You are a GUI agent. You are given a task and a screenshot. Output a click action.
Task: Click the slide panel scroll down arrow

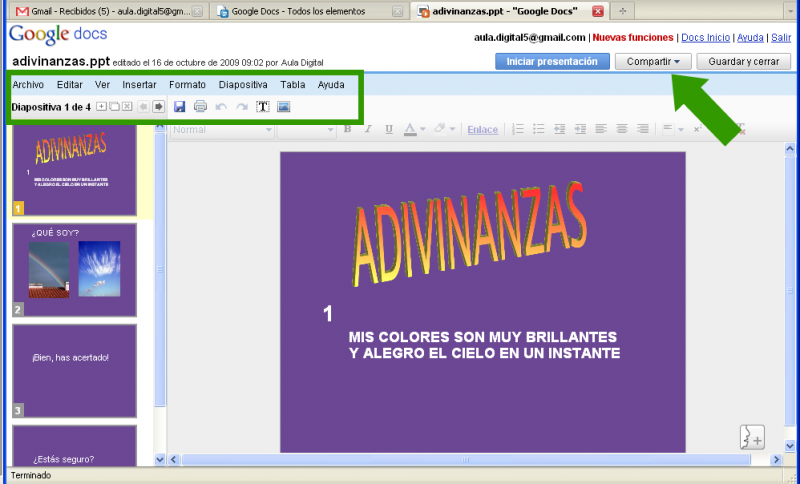click(x=160, y=460)
